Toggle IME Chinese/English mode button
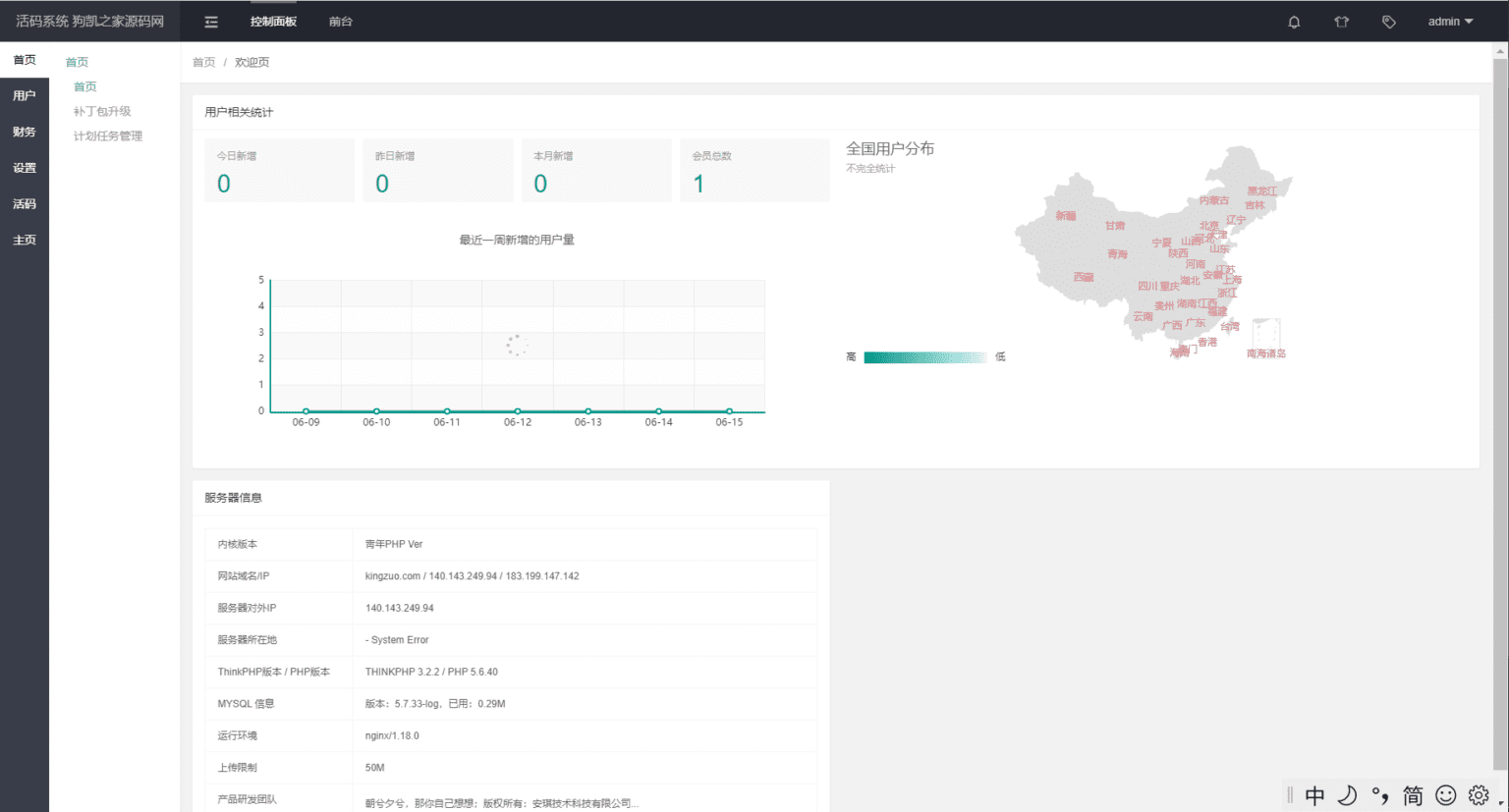The image size is (1509, 812). pos(1314,795)
